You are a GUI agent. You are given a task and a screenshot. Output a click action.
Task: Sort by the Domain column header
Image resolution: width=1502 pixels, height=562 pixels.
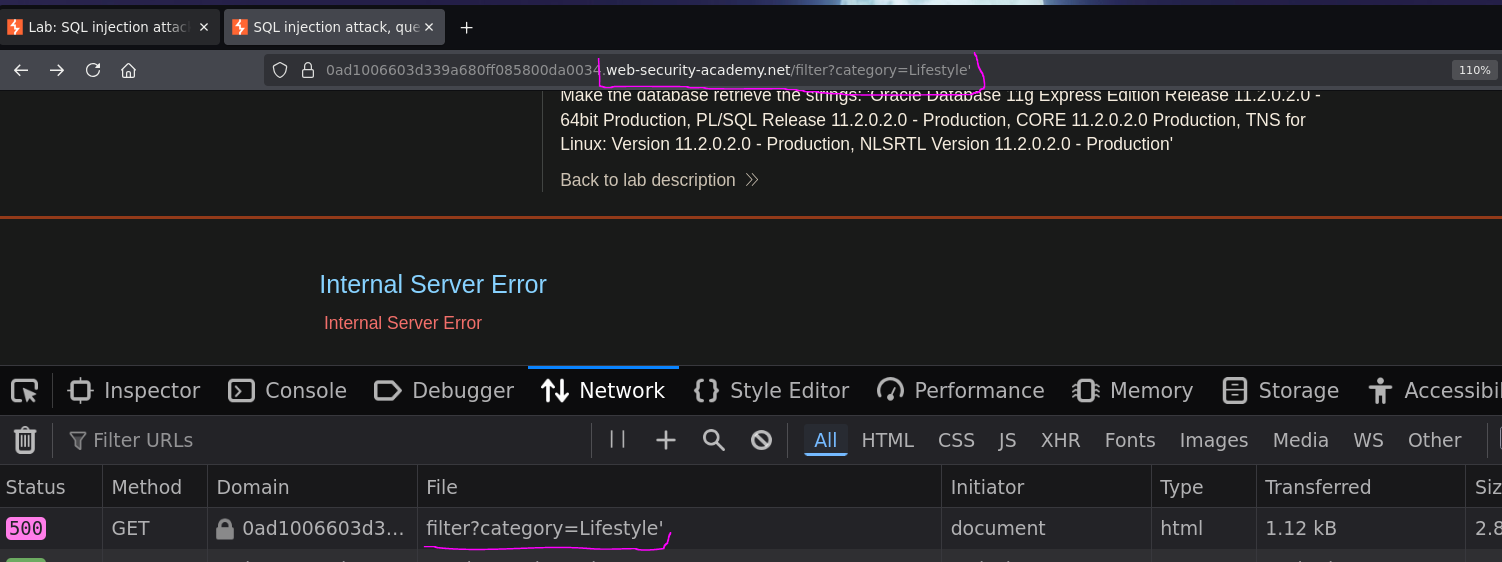coord(312,487)
